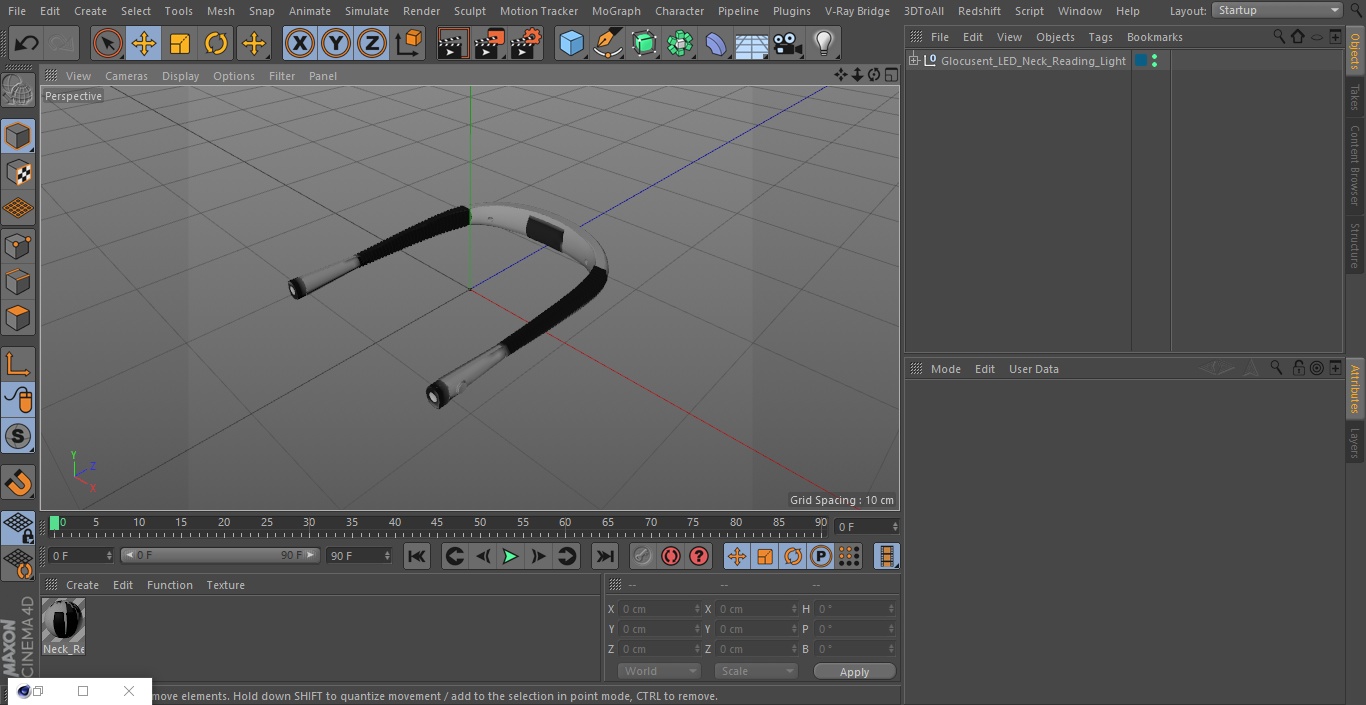
Task: Go to start of timeline
Action: (x=417, y=556)
